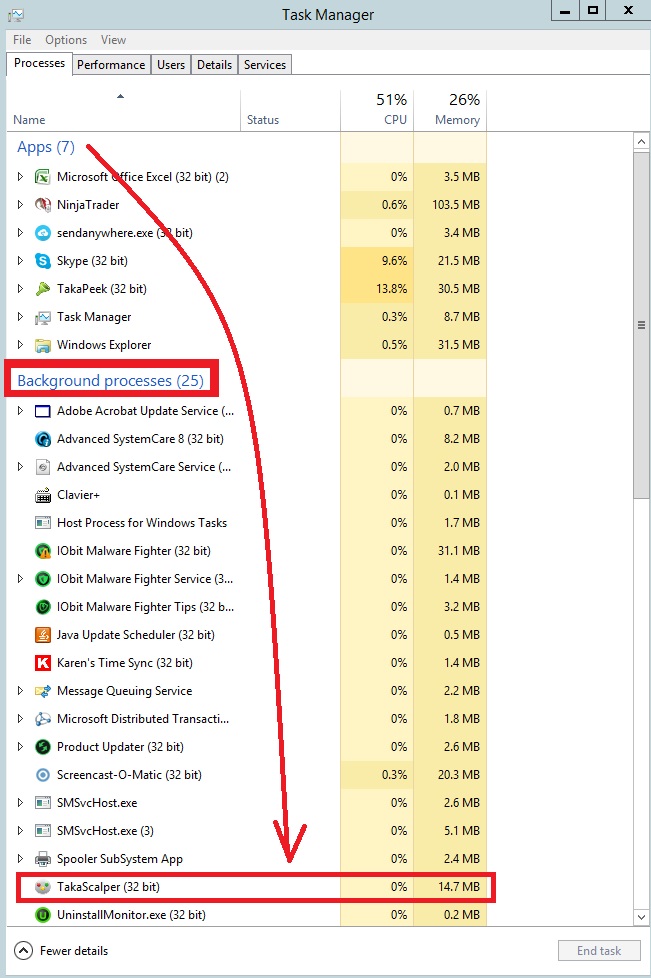
Task: Click the TakaPeek app icon
Action: (43, 289)
